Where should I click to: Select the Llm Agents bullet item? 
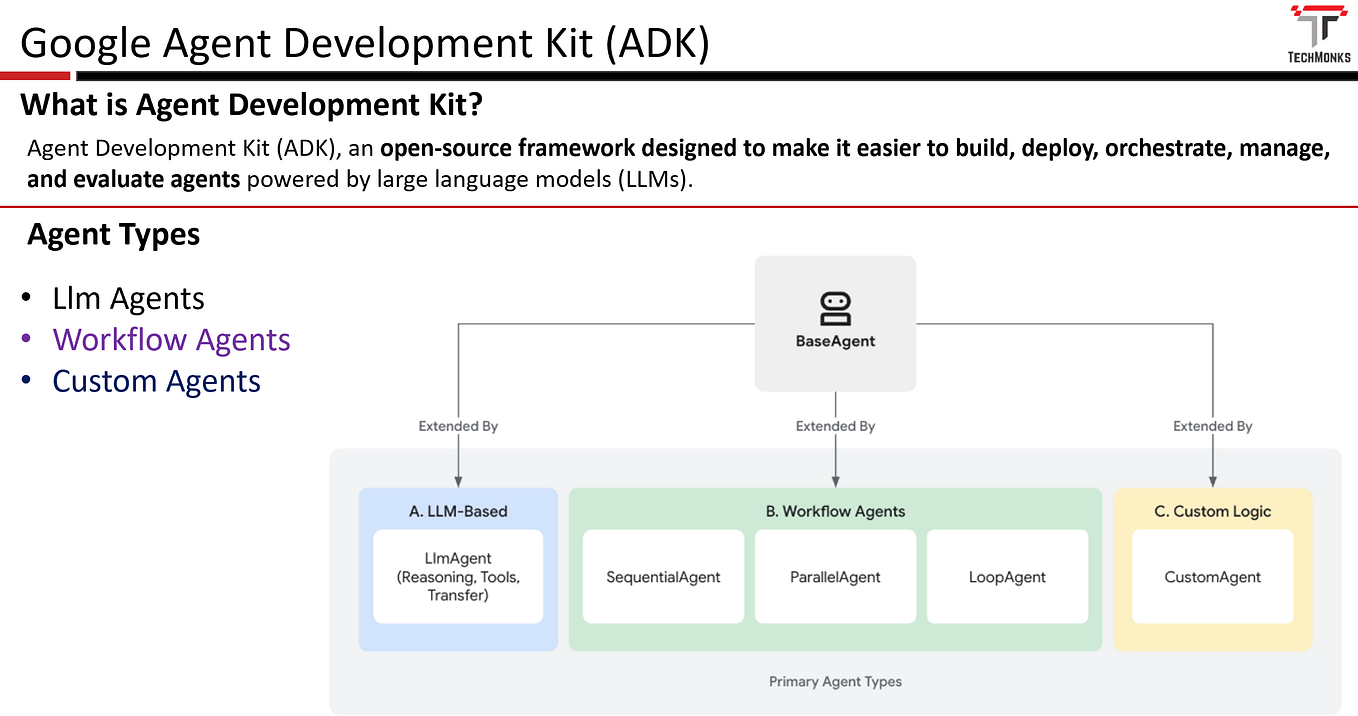[x=128, y=298]
